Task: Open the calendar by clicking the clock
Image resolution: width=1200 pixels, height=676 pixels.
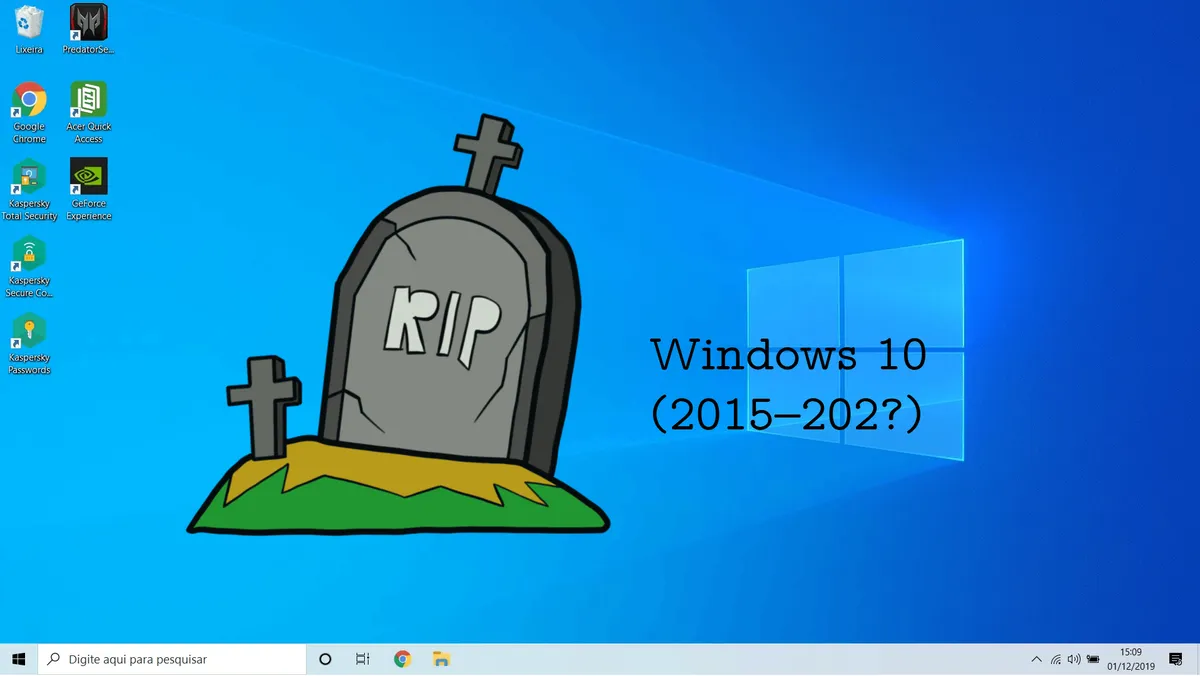Action: tap(1131, 659)
